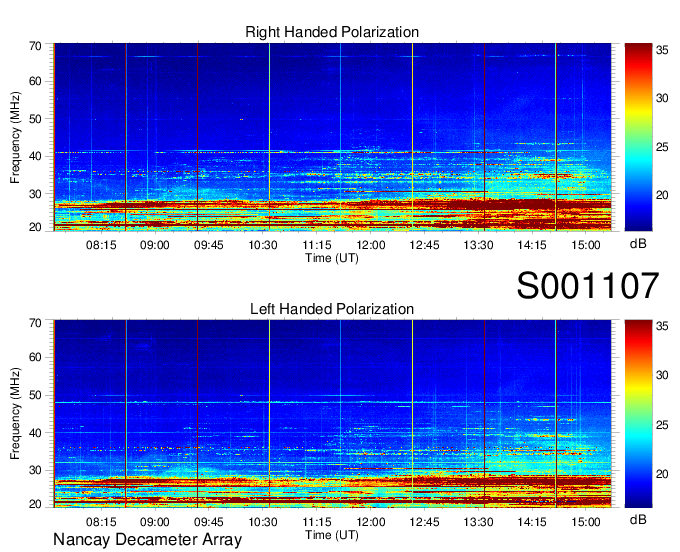
Task: Select the Frequency (MHz) axis label of Left Handed plot
Action: point(15,414)
